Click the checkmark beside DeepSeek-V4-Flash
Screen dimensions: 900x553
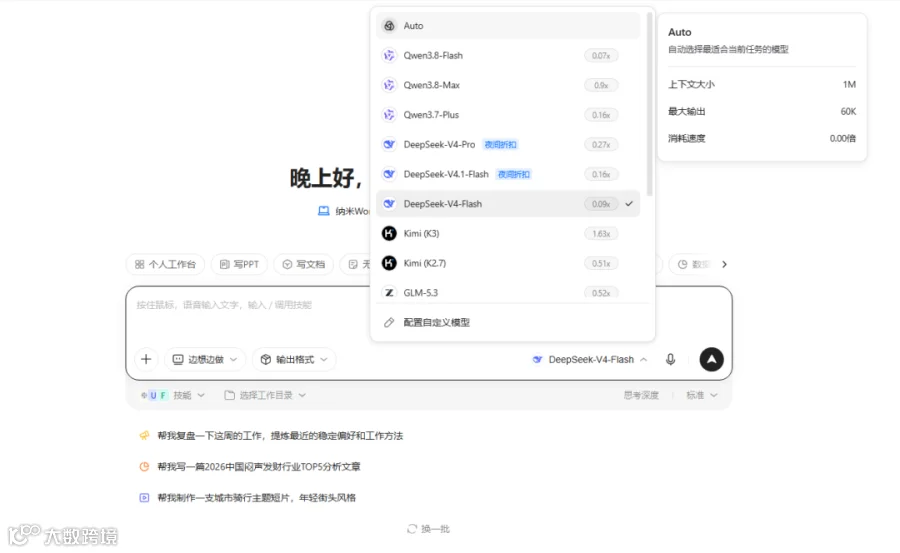click(x=629, y=204)
